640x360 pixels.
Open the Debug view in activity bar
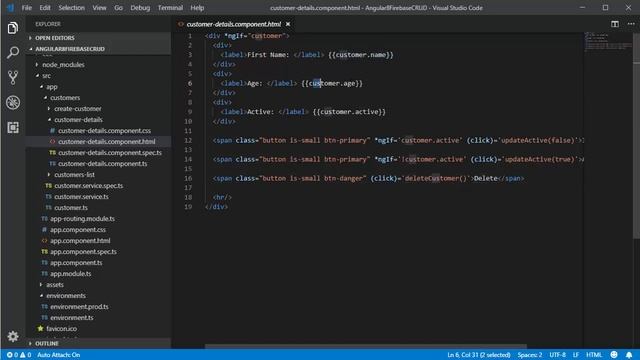(13, 102)
